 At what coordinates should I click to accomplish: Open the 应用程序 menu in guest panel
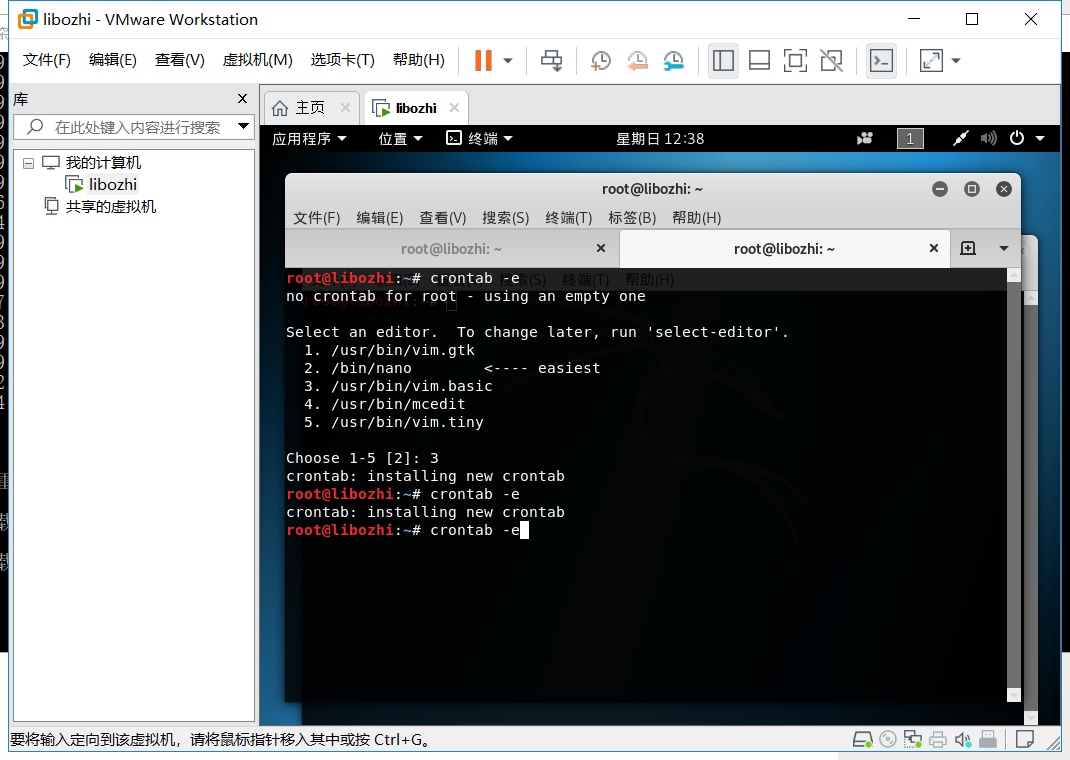309,138
